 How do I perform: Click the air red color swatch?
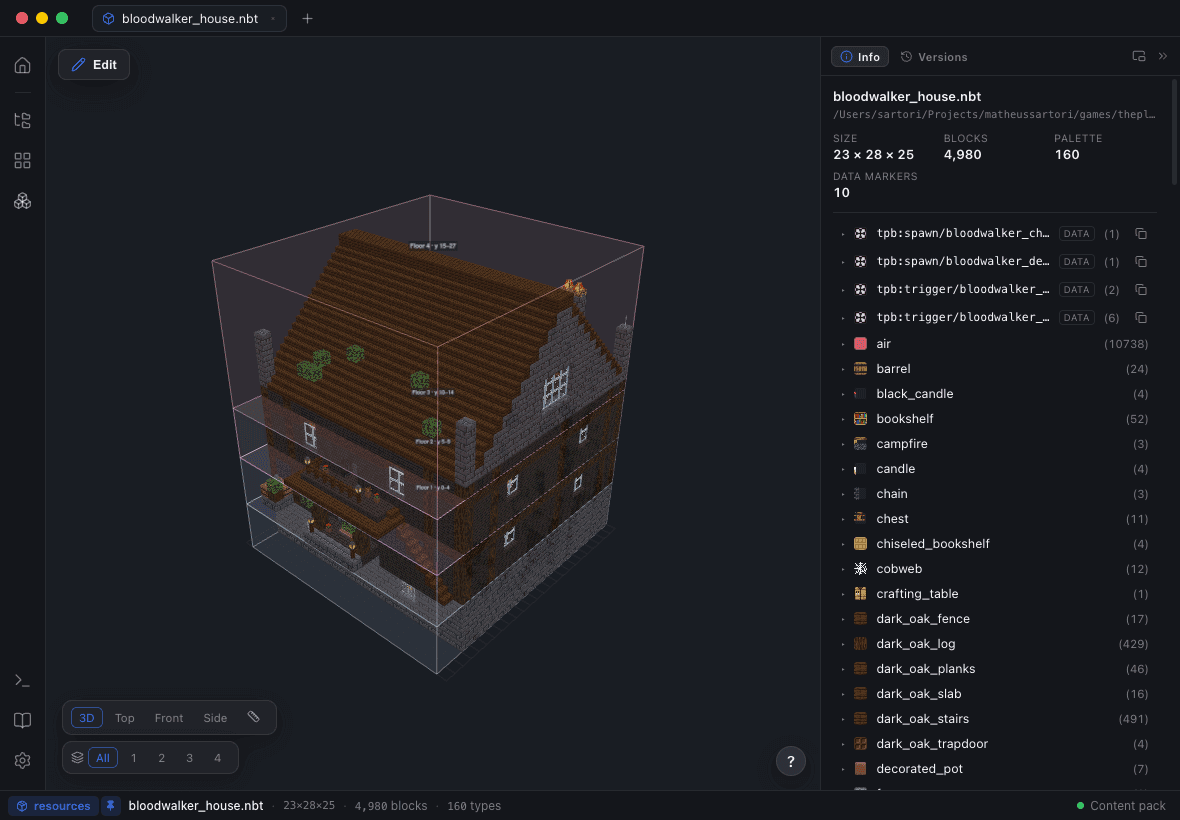(860, 344)
